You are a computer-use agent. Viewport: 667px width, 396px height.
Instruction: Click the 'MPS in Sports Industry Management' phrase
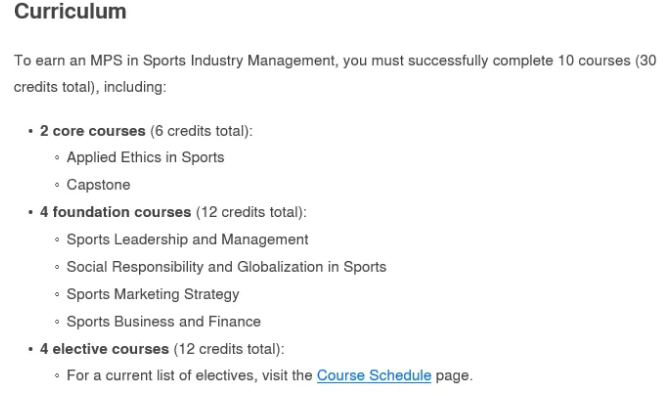(213, 60)
